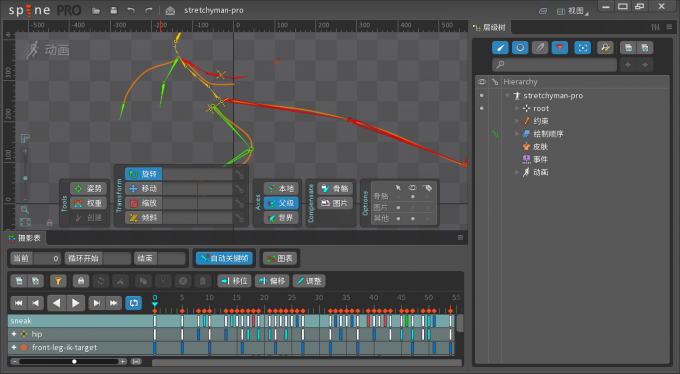
Task: Click the lock icon in dopesheet toolbar
Action: 81,281
